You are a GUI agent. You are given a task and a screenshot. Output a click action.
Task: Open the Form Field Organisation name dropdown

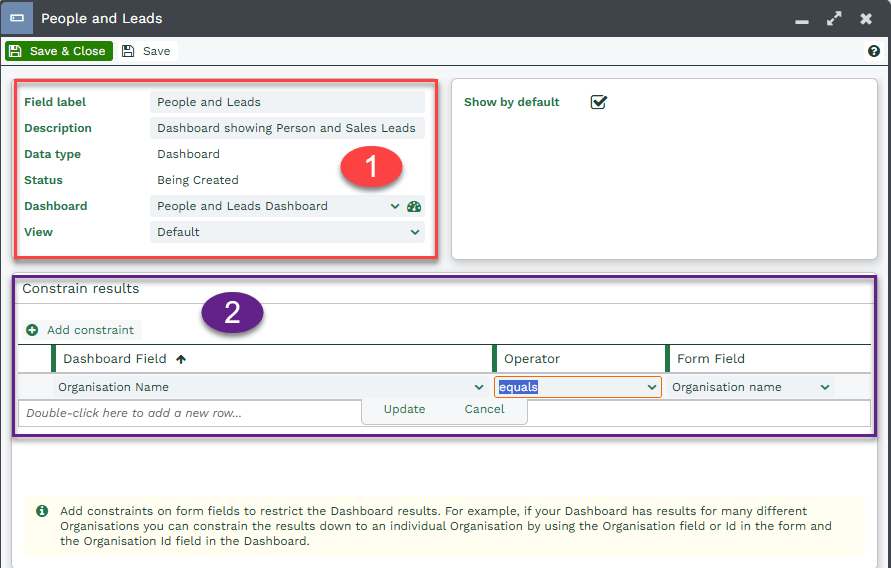tap(825, 387)
